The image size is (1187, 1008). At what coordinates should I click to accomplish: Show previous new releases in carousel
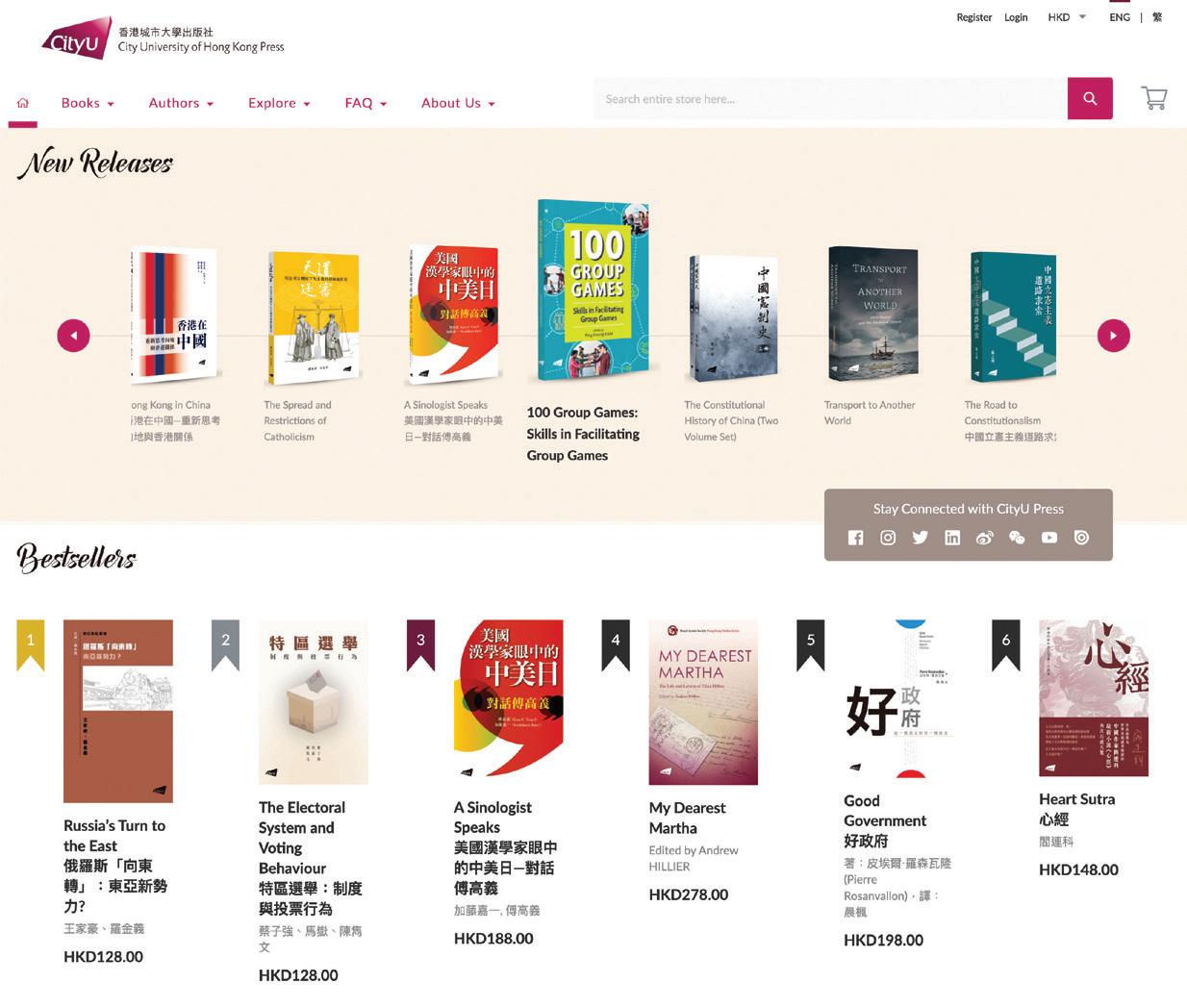[73, 336]
